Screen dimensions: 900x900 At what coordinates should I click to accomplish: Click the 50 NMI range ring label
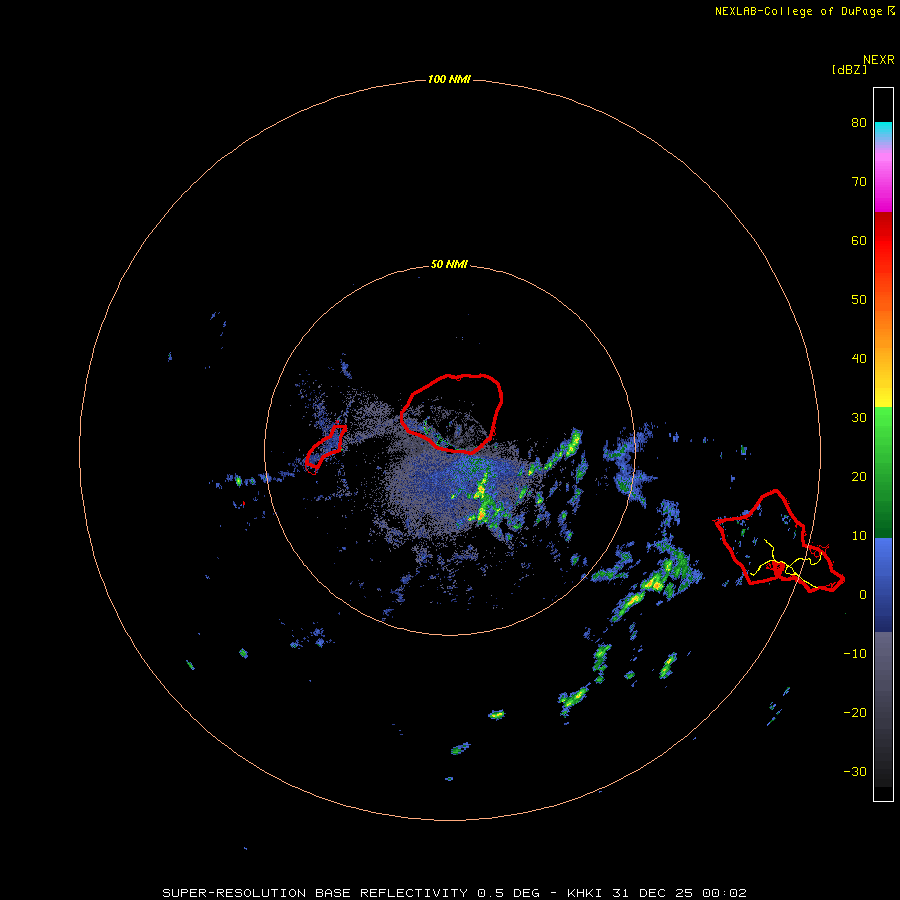tap(449, 264)
